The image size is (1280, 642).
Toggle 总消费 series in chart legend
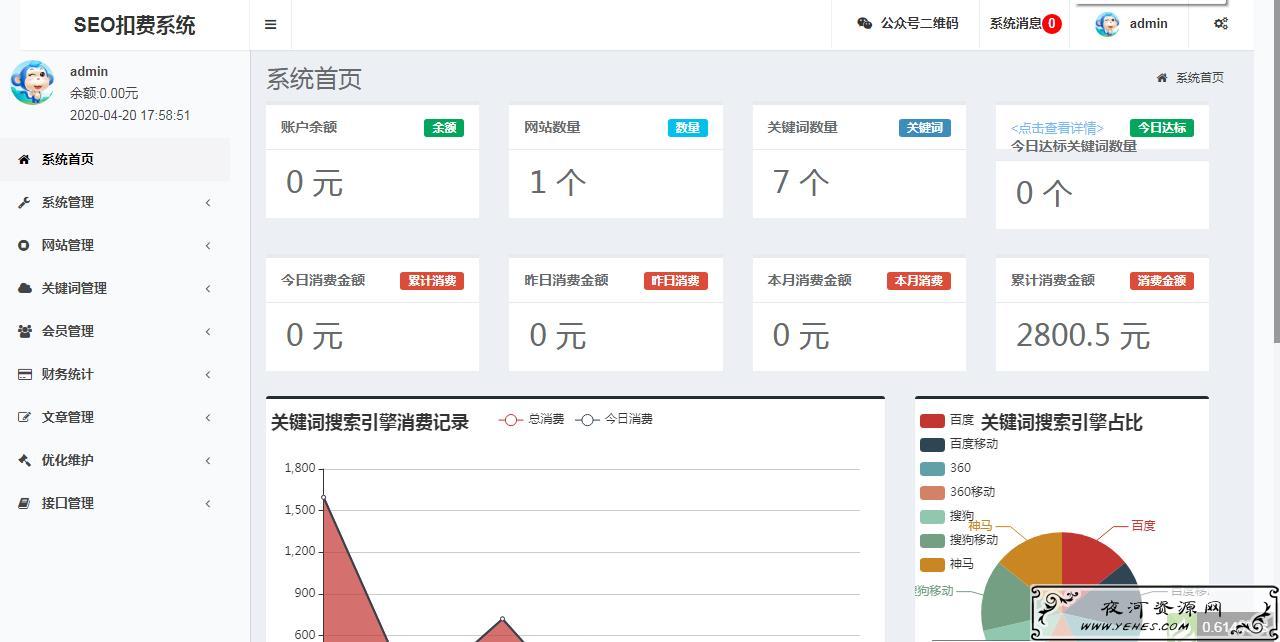(x=532, y=419)
